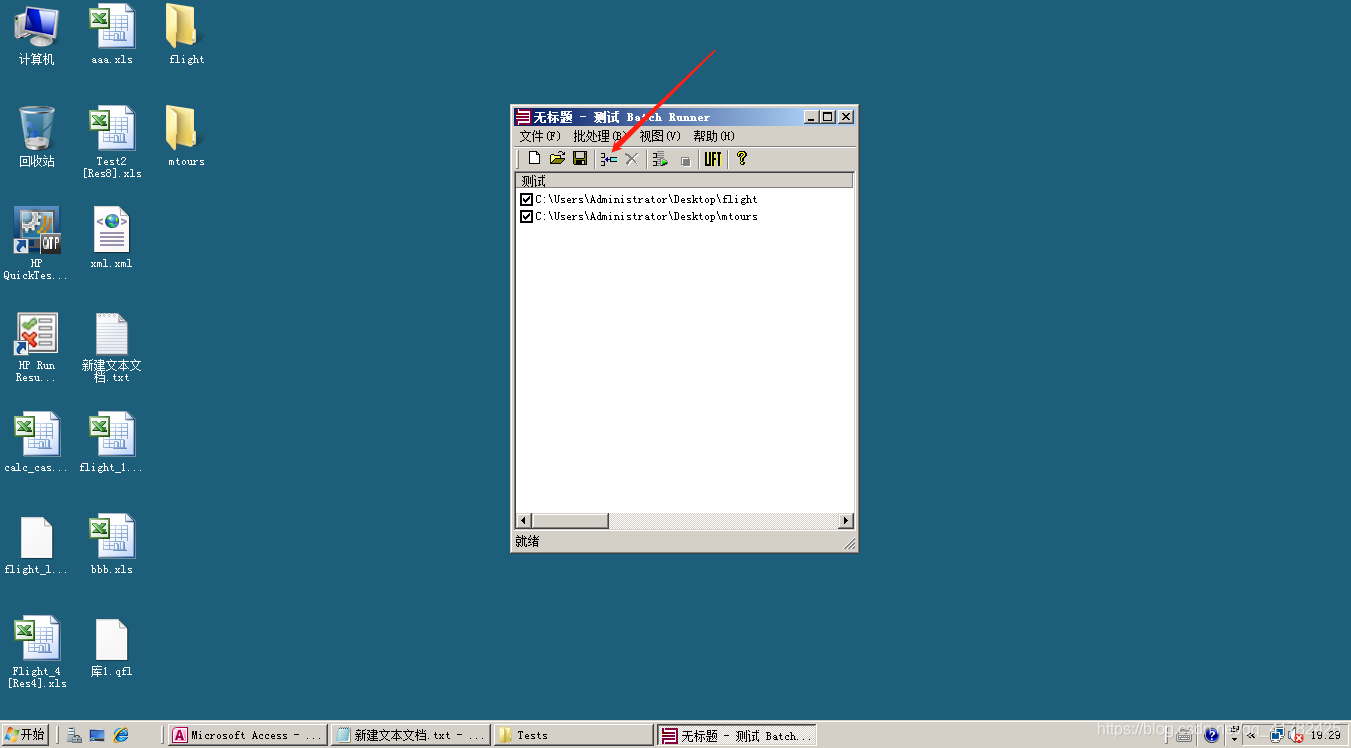Select the mtours folder on desktop
Image resolution: width=1351 pixels, height=748 pixels.
click(x=186, y=137)
